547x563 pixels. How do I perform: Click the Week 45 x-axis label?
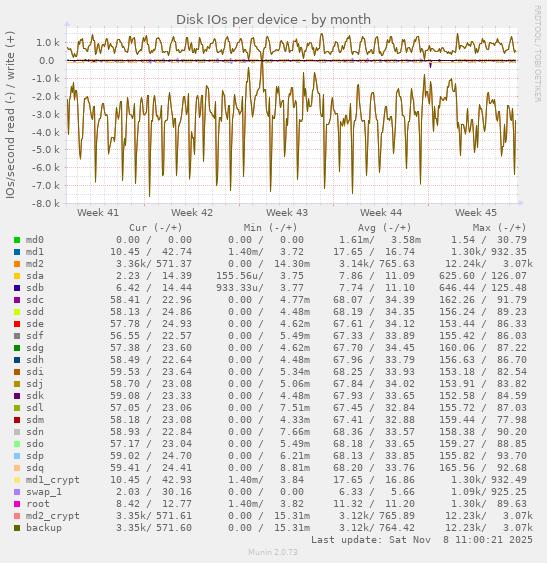[x=476, y=213]
